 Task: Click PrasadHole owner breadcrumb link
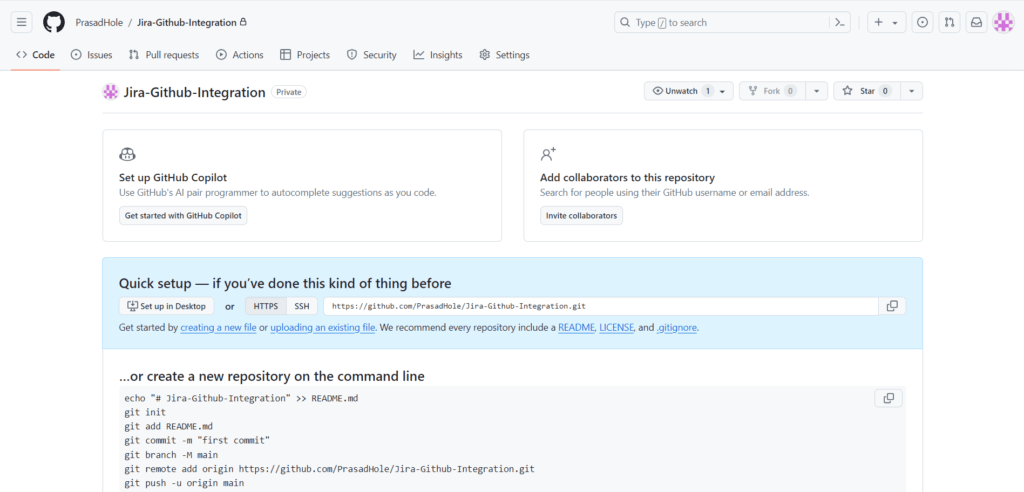tap(99, 22)
